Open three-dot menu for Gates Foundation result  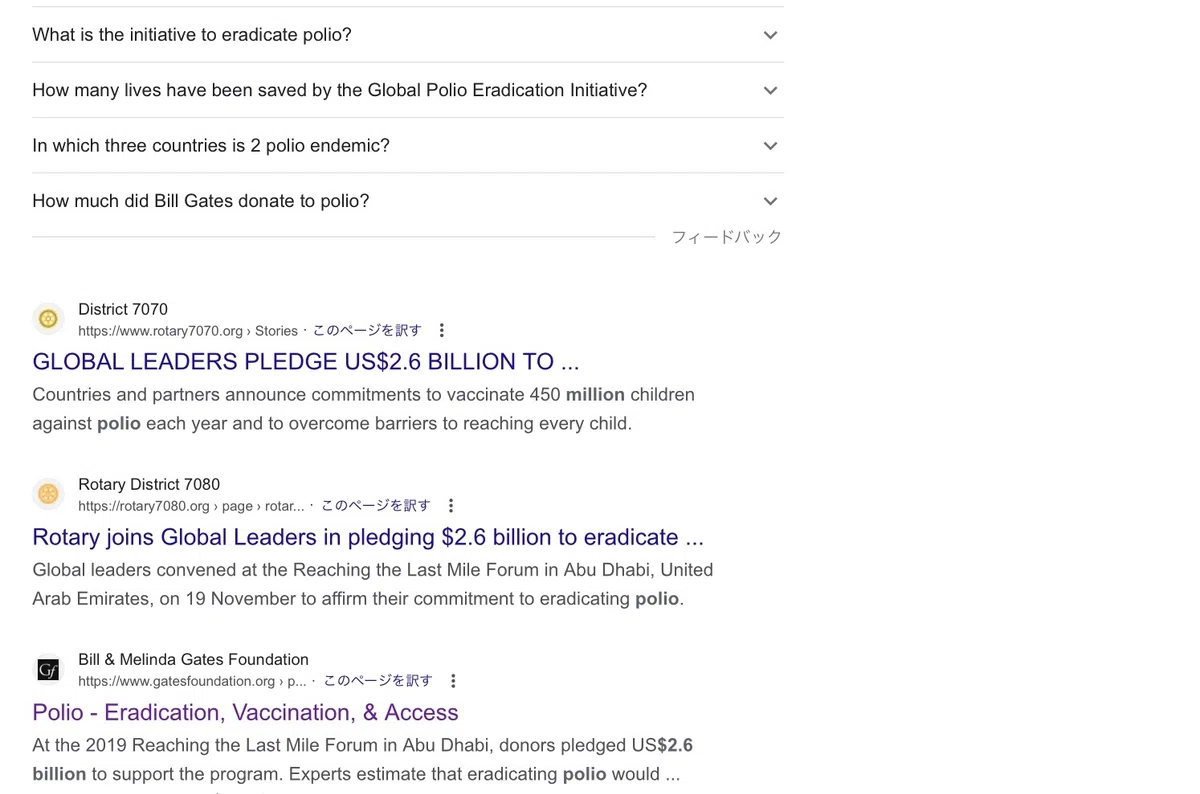pyautogui.click(x=453, y=681)
